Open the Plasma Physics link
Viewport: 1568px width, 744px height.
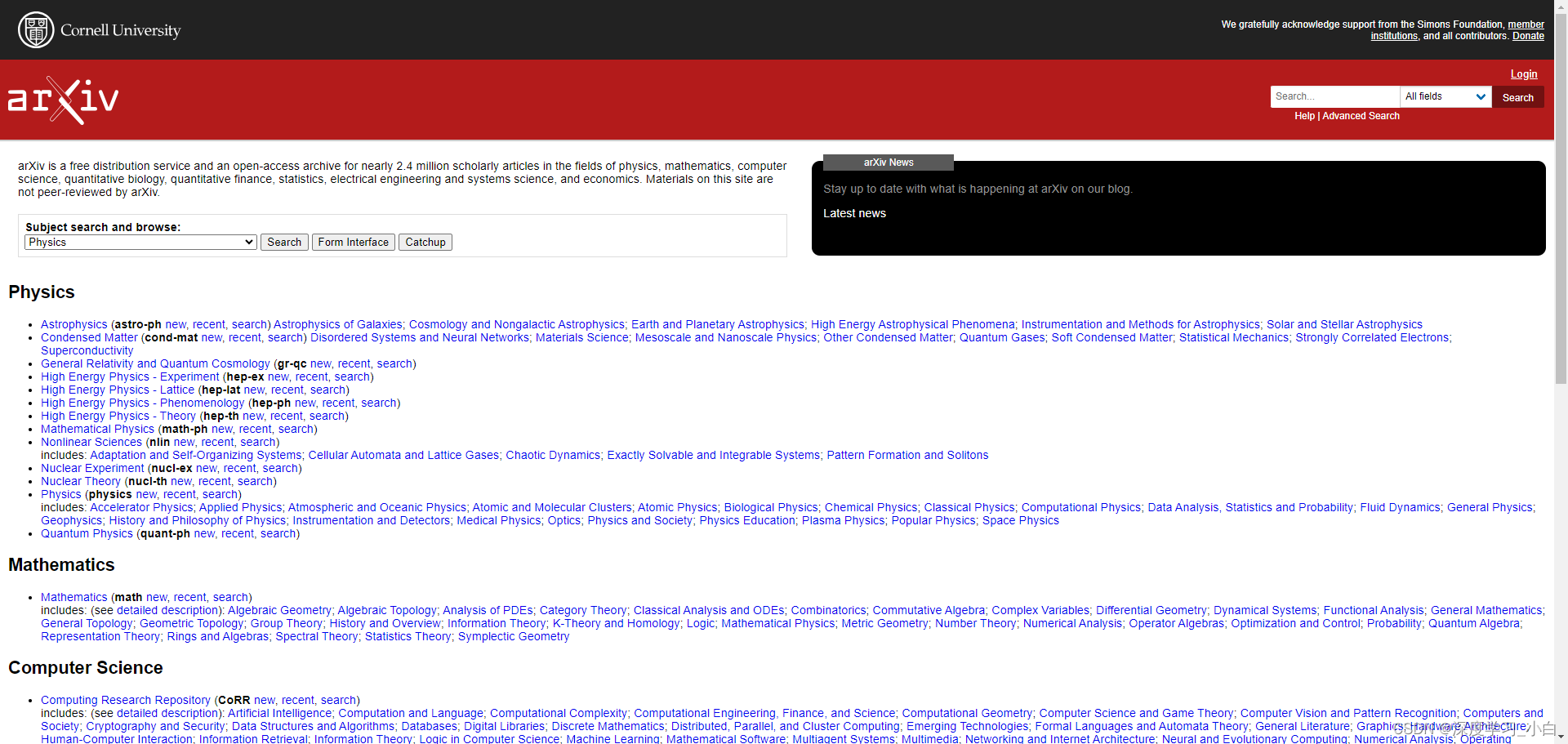point(843,520)
